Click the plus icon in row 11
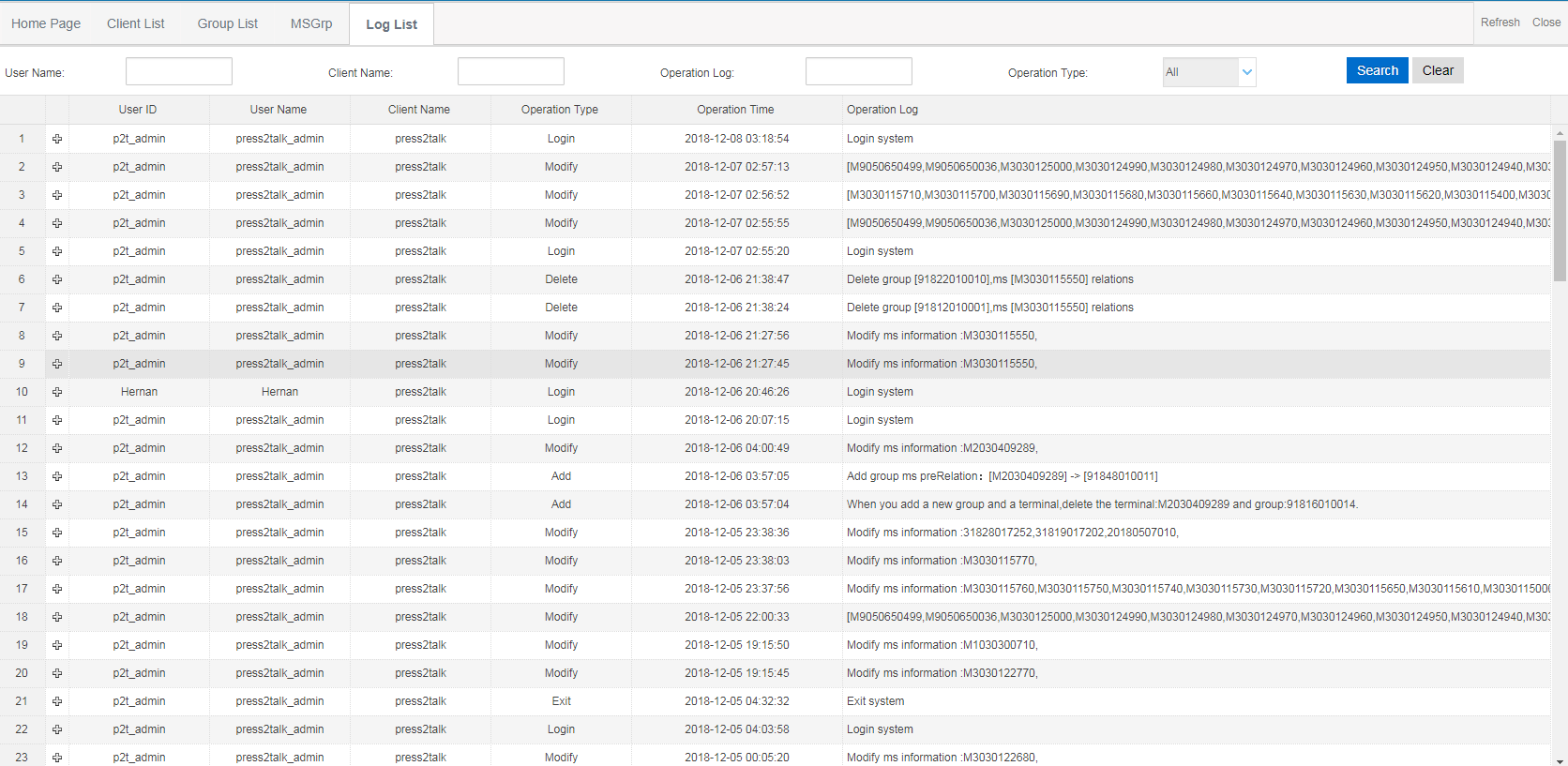The height and width of the screenshot is (766, 1568). click(57, 420)
